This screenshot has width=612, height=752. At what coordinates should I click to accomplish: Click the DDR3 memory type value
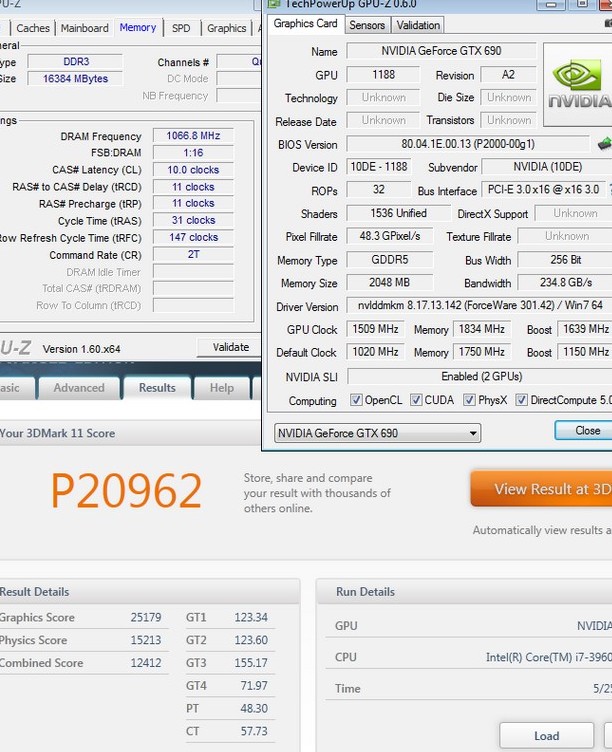(76, 61)
